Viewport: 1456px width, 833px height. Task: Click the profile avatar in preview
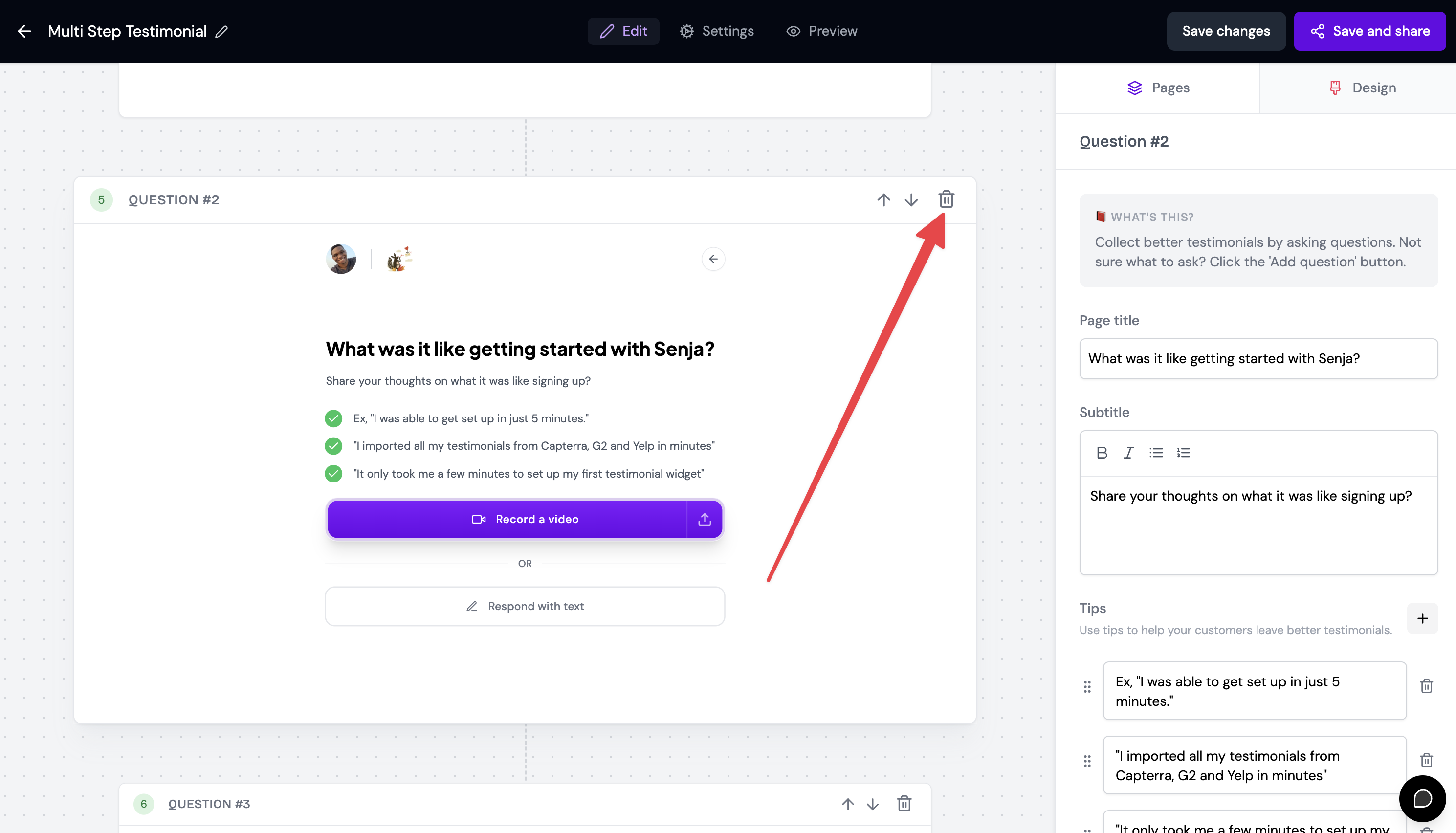pyautogui.click(x=341, y=259)
